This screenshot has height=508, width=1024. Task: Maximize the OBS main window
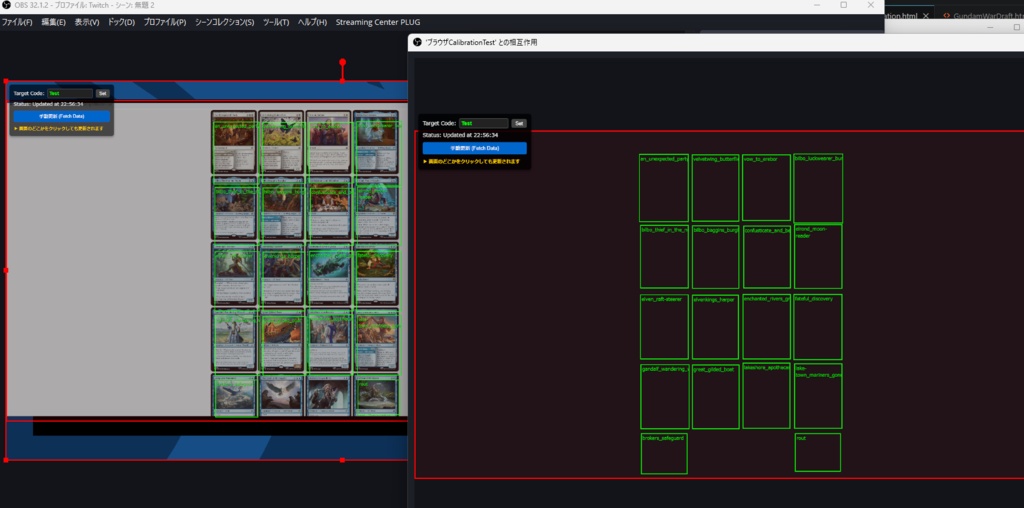point(844,5)
